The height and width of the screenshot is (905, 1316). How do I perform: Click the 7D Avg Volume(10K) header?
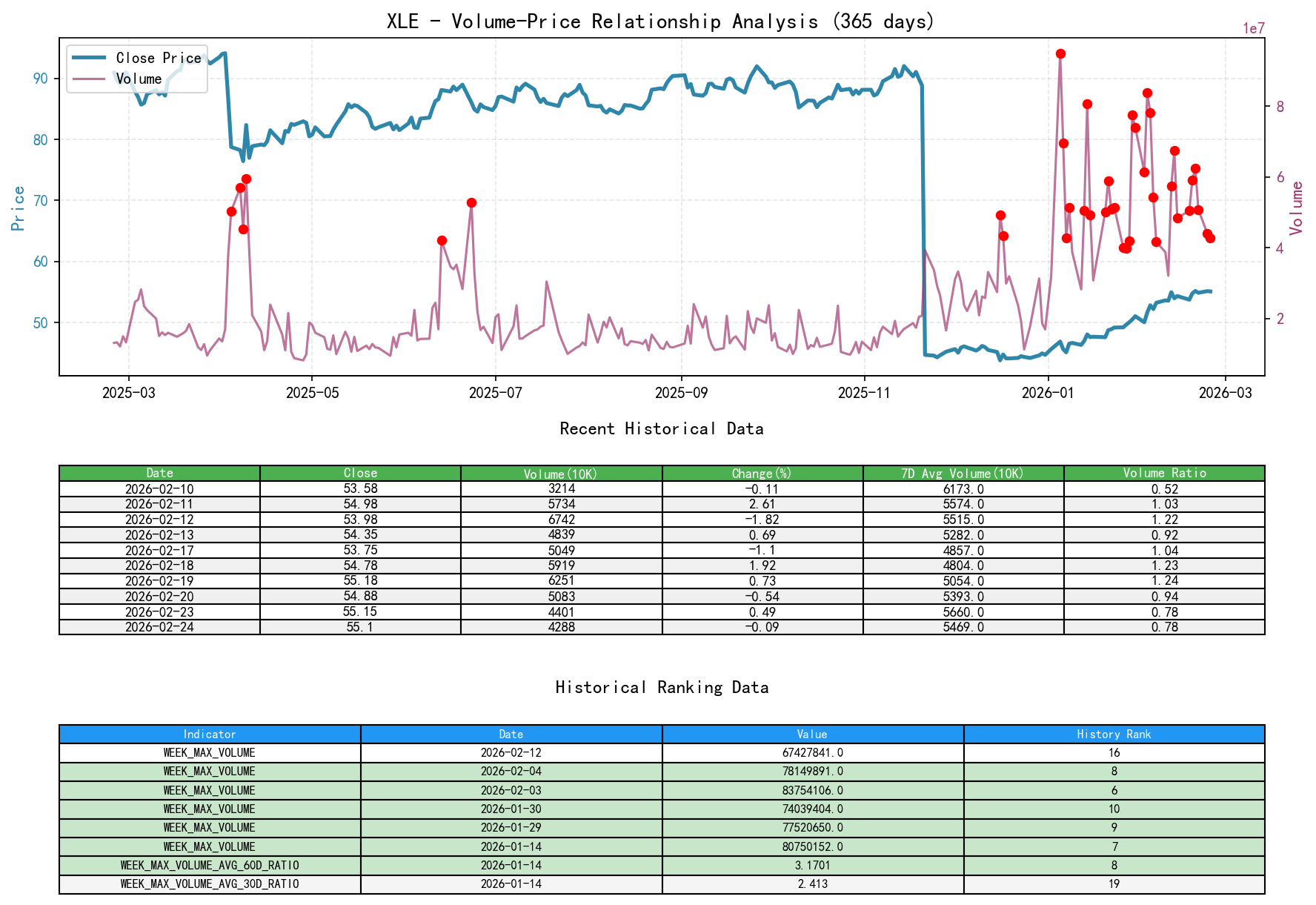(x=963, y=473)
